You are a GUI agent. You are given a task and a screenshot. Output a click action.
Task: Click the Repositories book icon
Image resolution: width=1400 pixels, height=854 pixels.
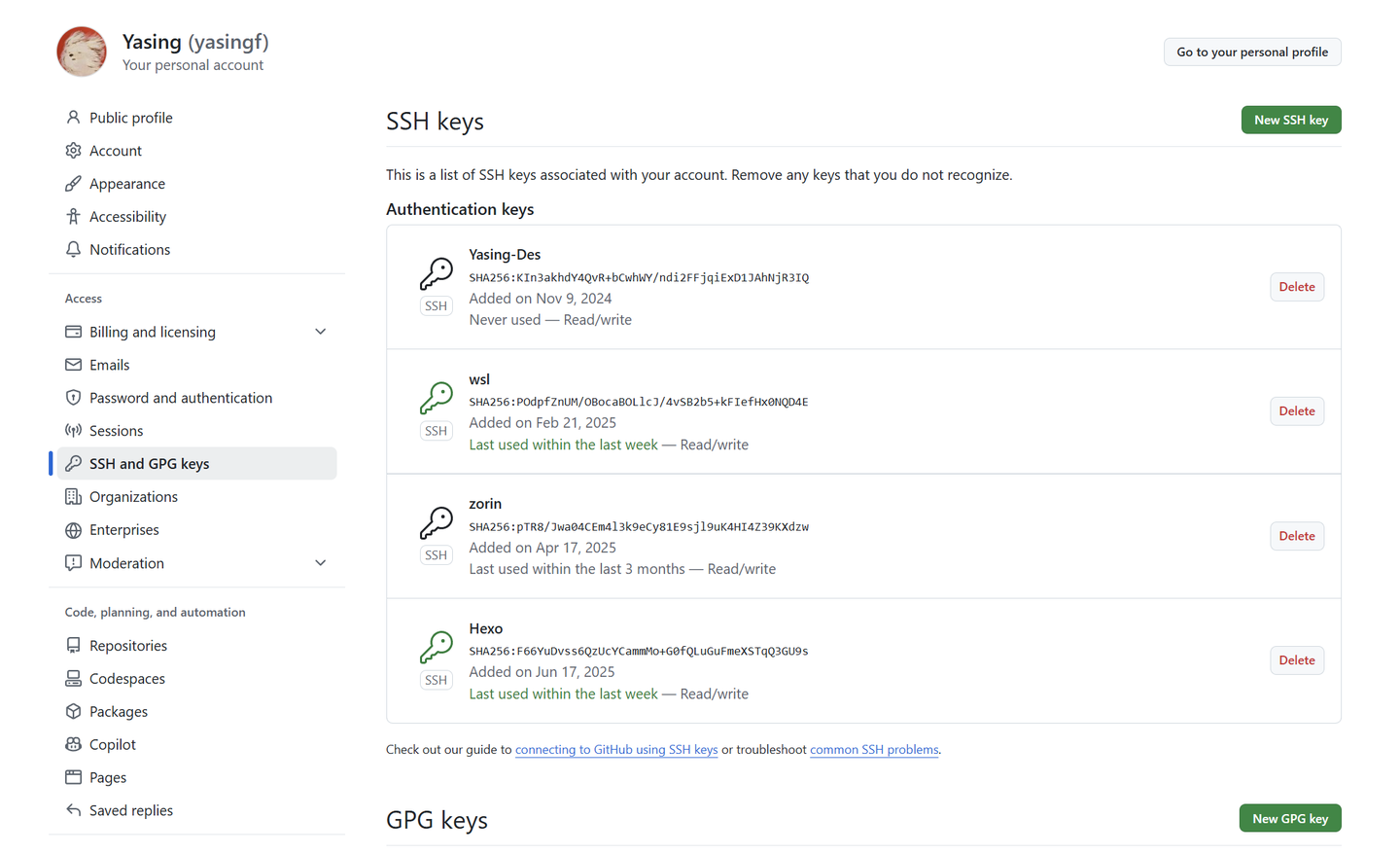tap(73, 645)
